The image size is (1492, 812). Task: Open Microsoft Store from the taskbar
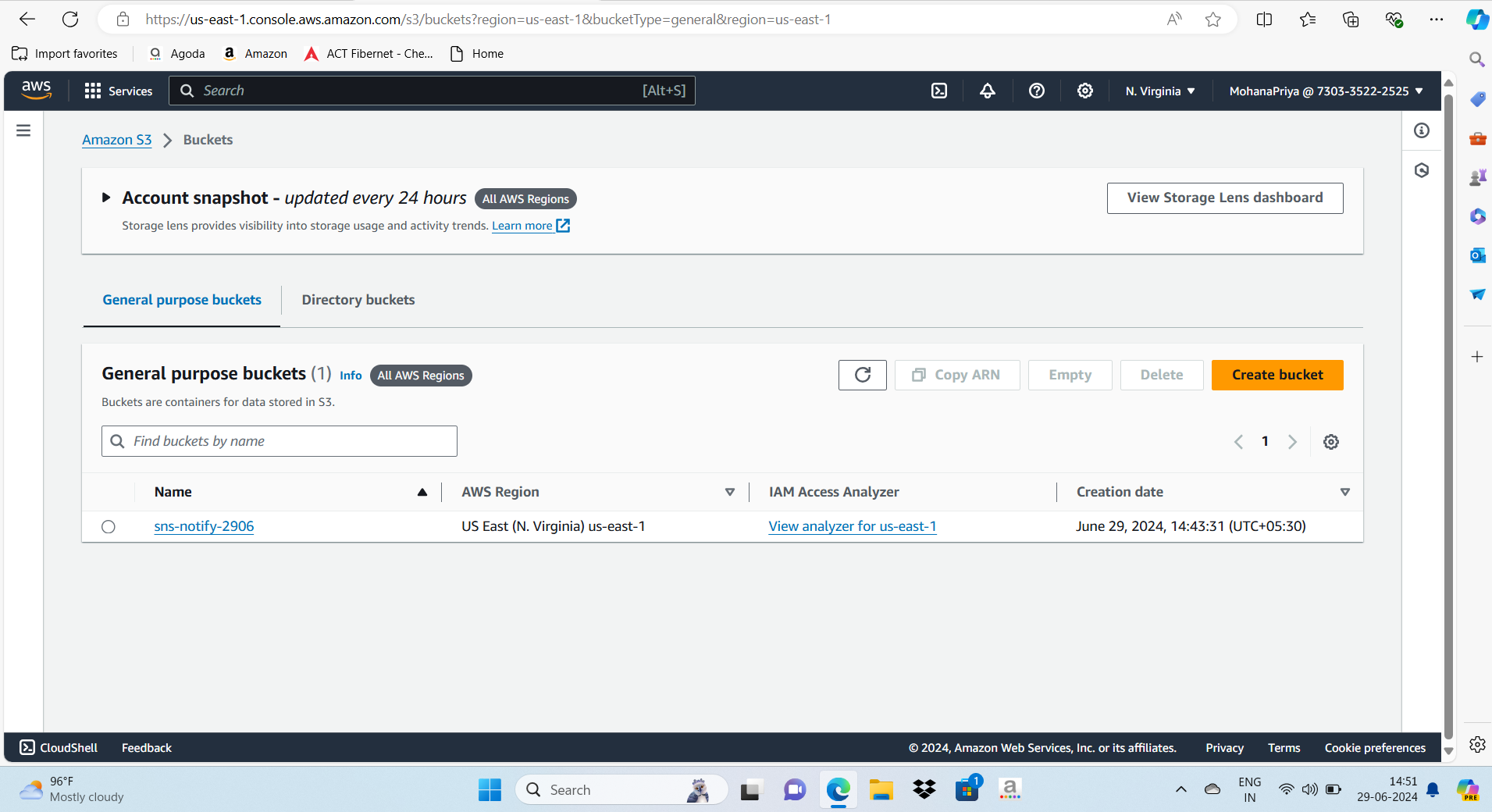967,790
